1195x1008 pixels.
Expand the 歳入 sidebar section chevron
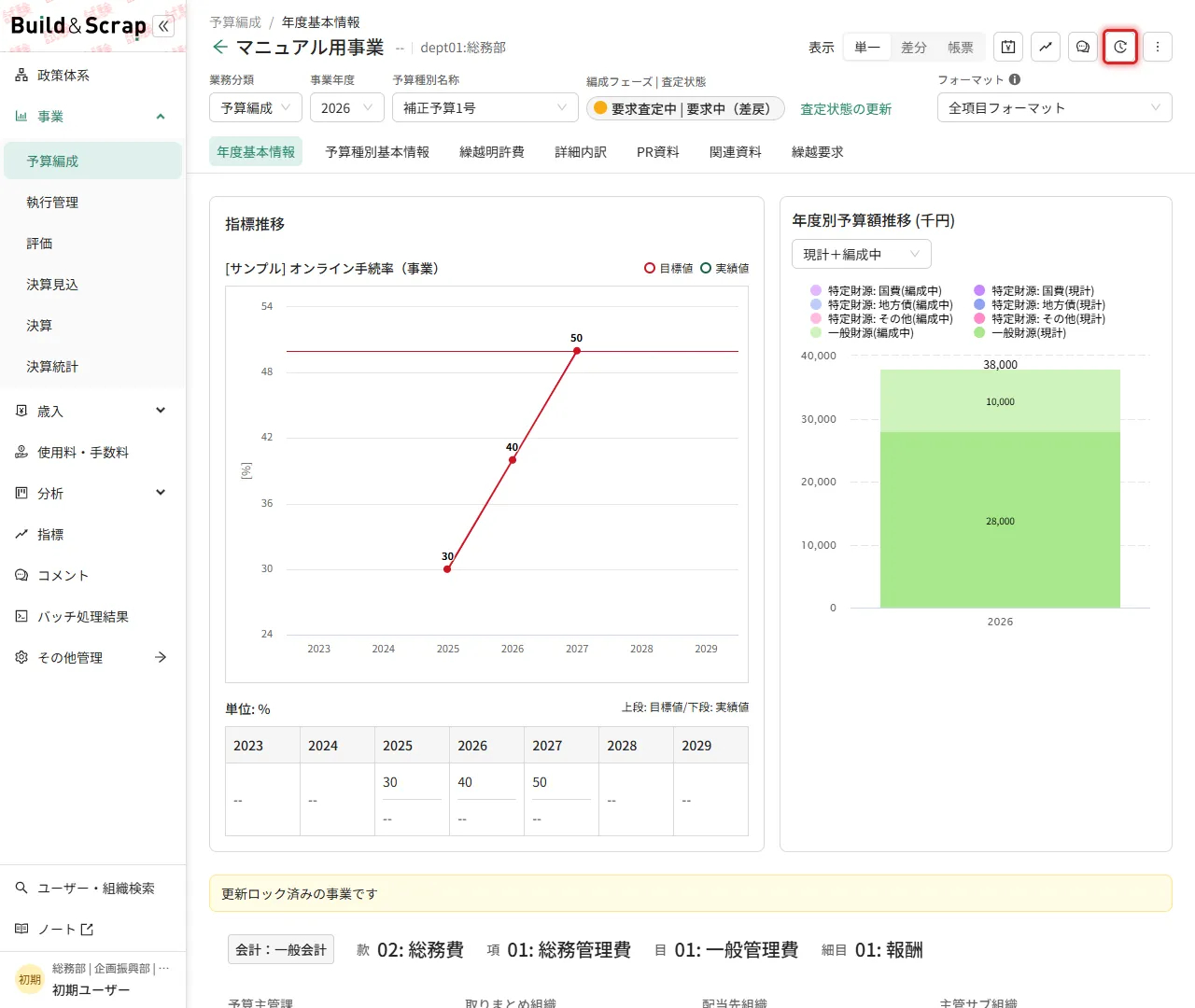coord(161,411)
